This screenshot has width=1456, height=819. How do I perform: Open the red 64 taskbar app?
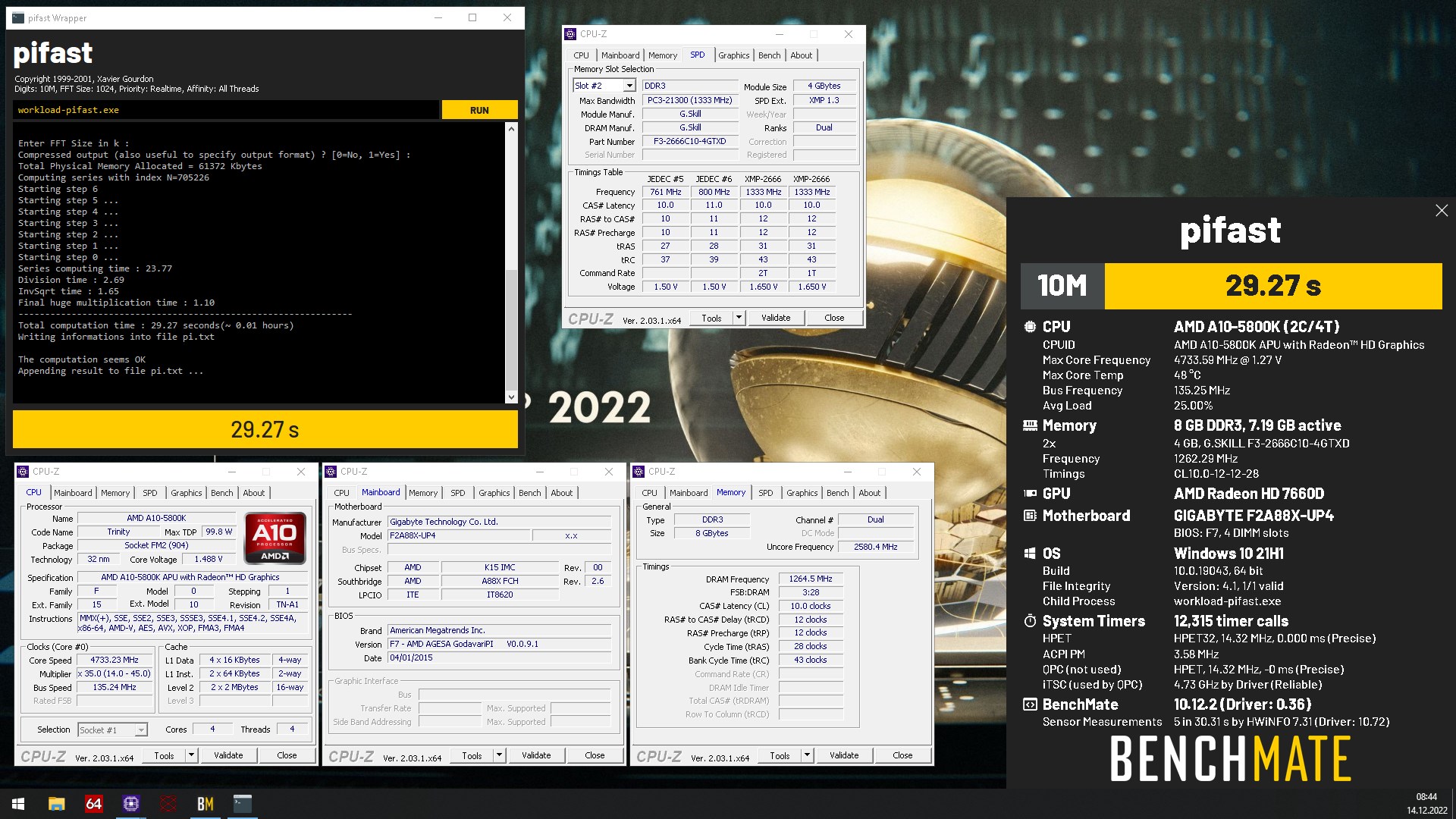pyautogui.click(x=93, y=804)
